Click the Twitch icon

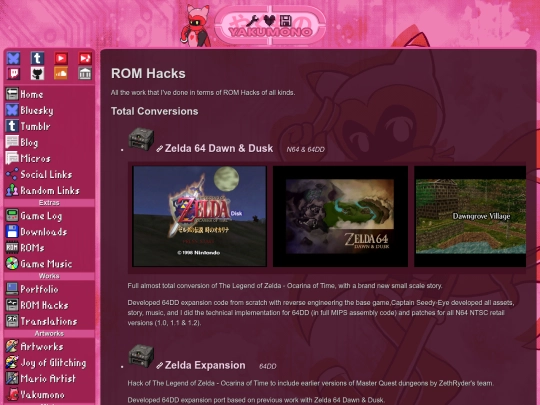pyautogui.click(x=13, y=73)
